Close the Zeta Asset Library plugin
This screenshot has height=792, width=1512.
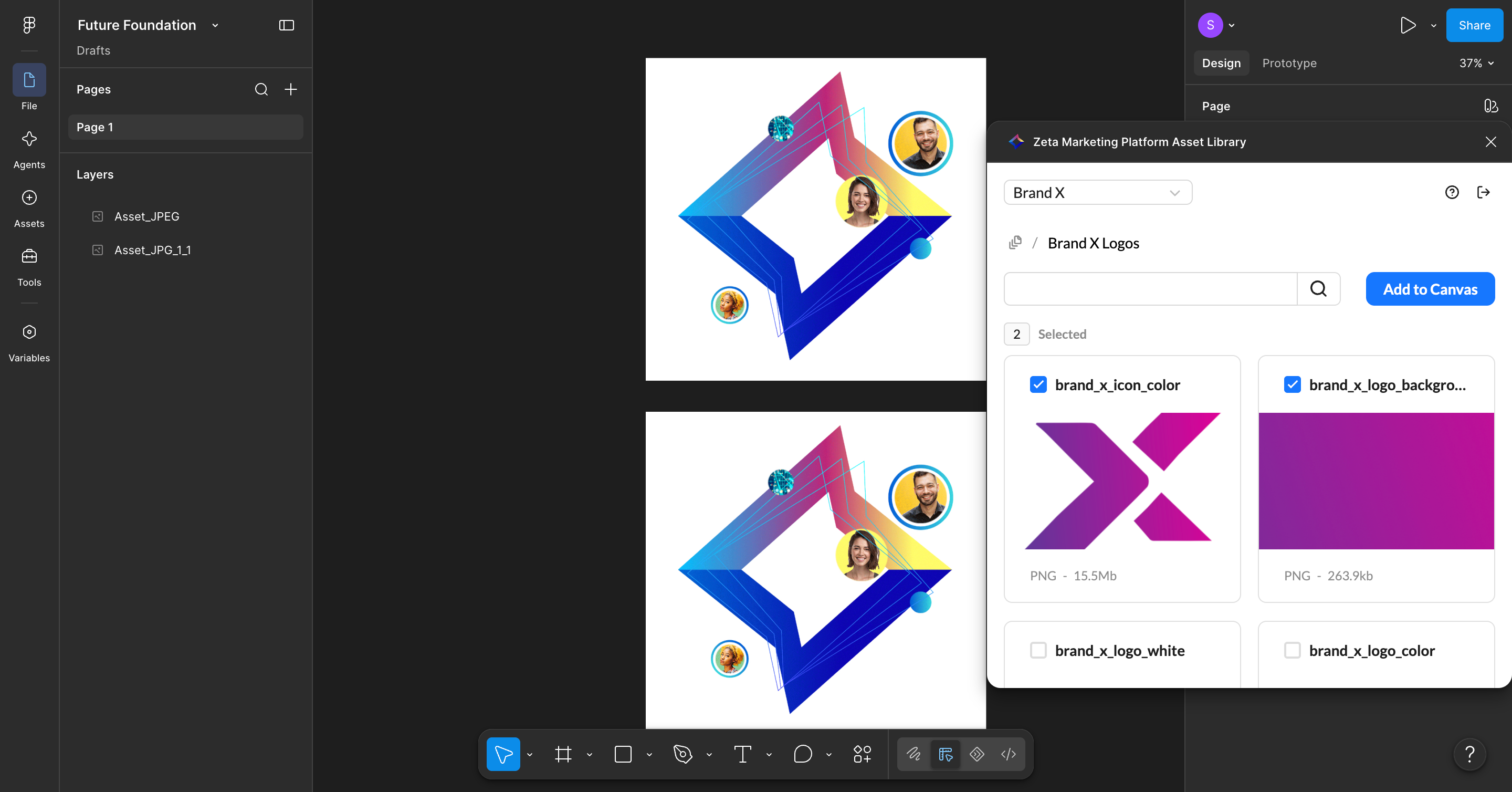[x=1491, y=142]
